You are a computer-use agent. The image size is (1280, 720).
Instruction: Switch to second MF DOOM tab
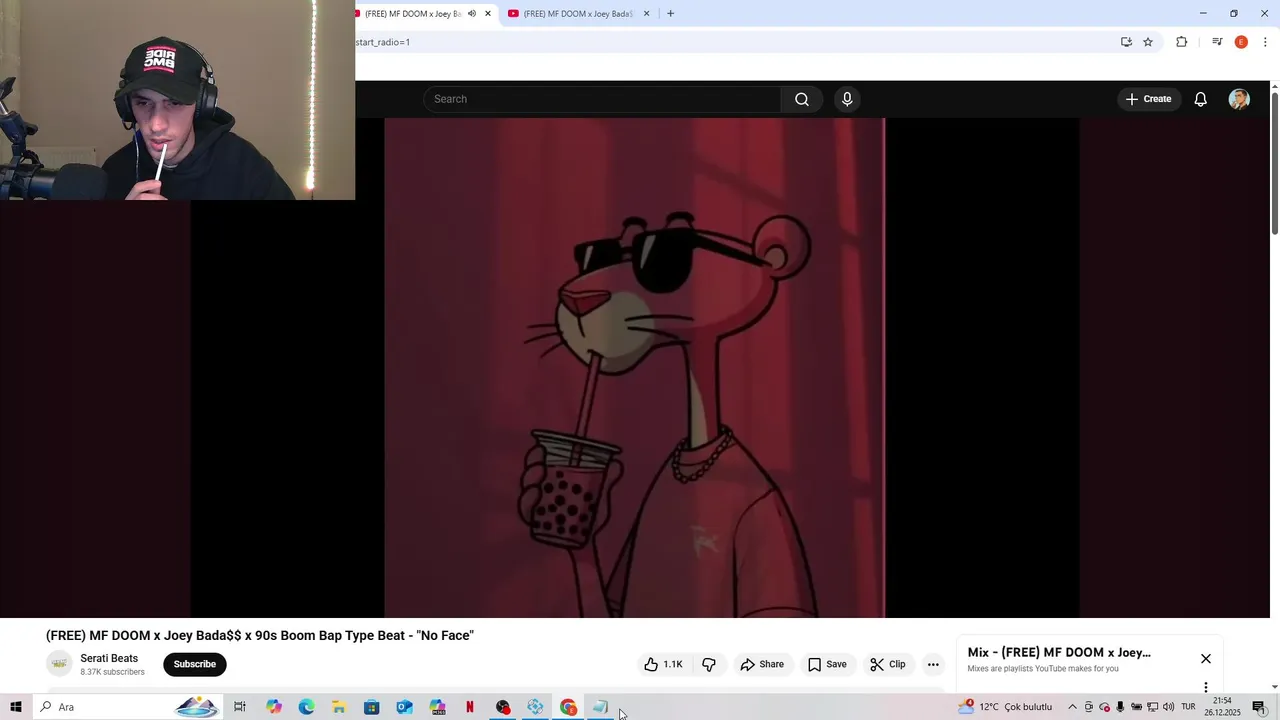point(577,14)
